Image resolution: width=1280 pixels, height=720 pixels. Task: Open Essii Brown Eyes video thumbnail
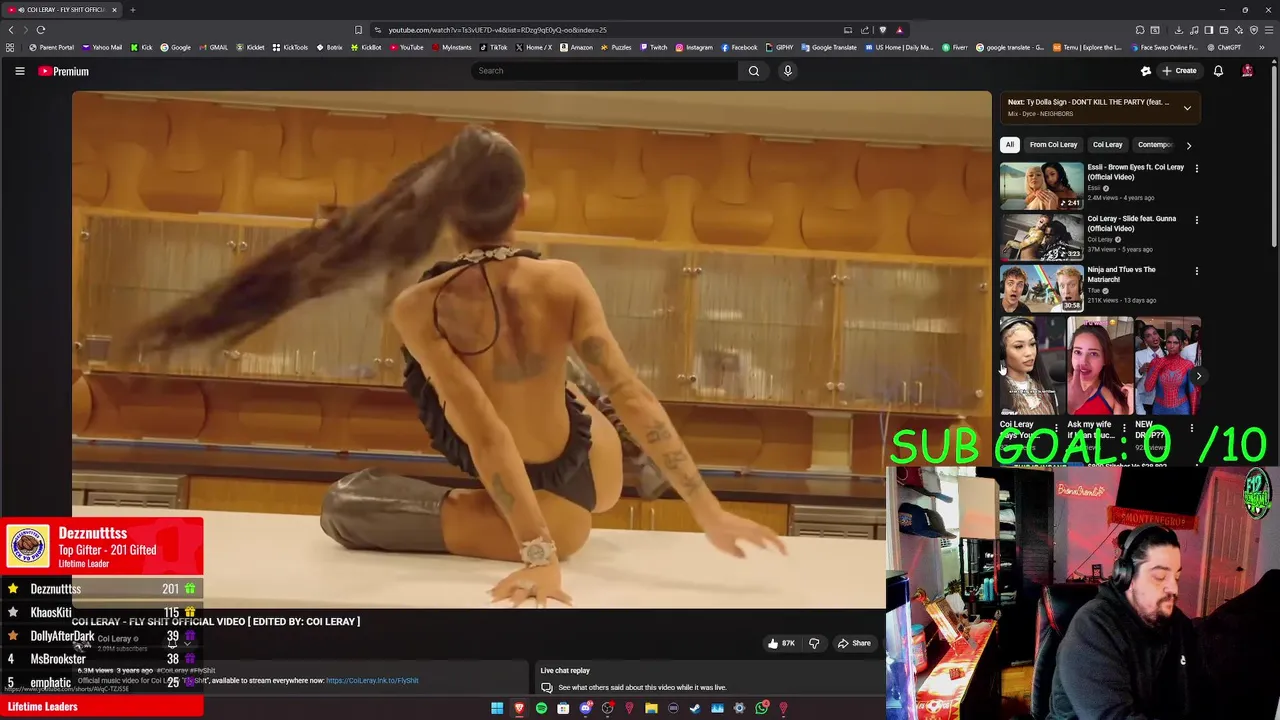(1041, 185)
